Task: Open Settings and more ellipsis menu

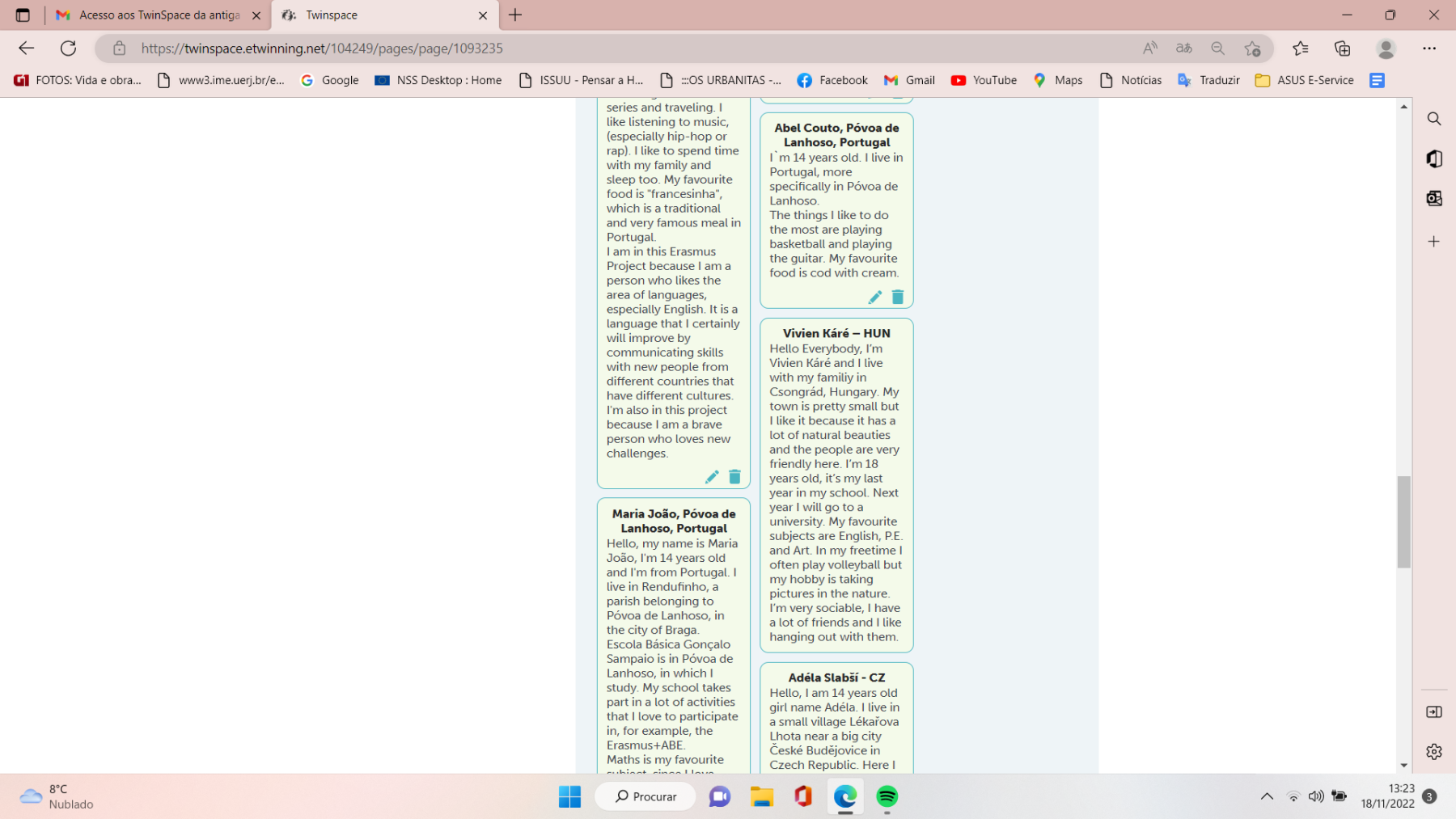Action: (1429, 49)
